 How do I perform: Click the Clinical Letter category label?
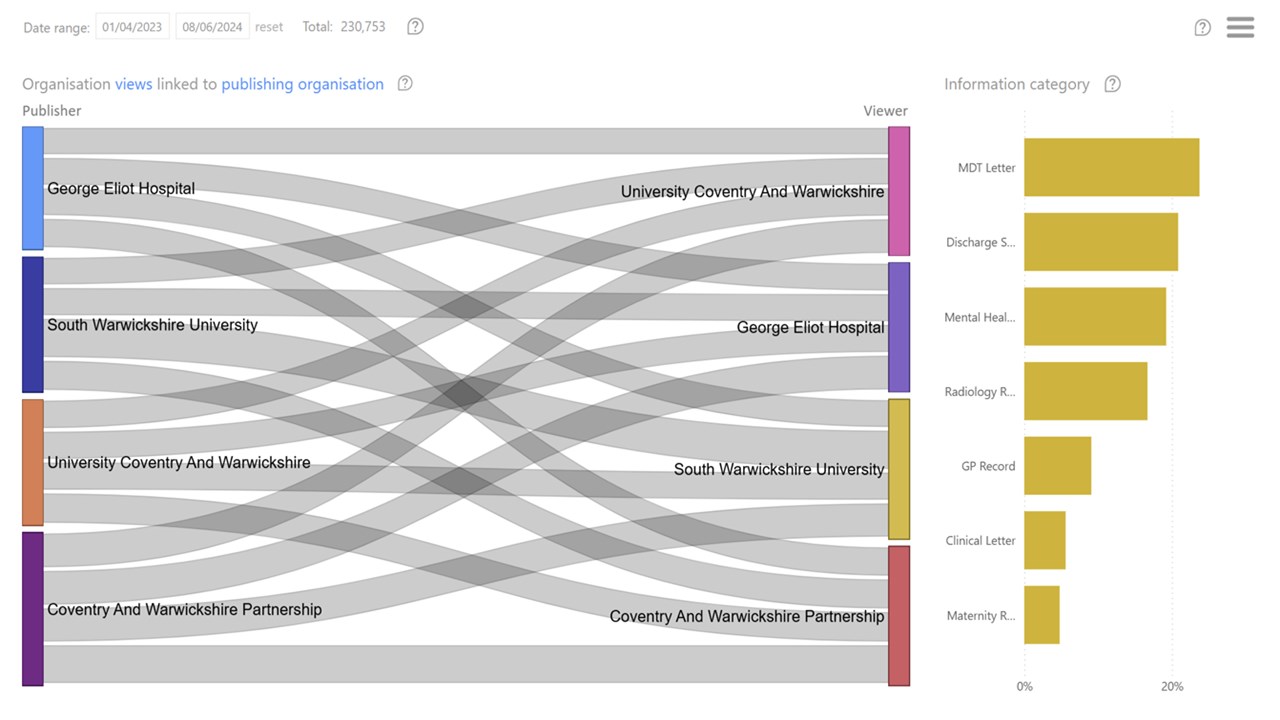click(980, 541)
